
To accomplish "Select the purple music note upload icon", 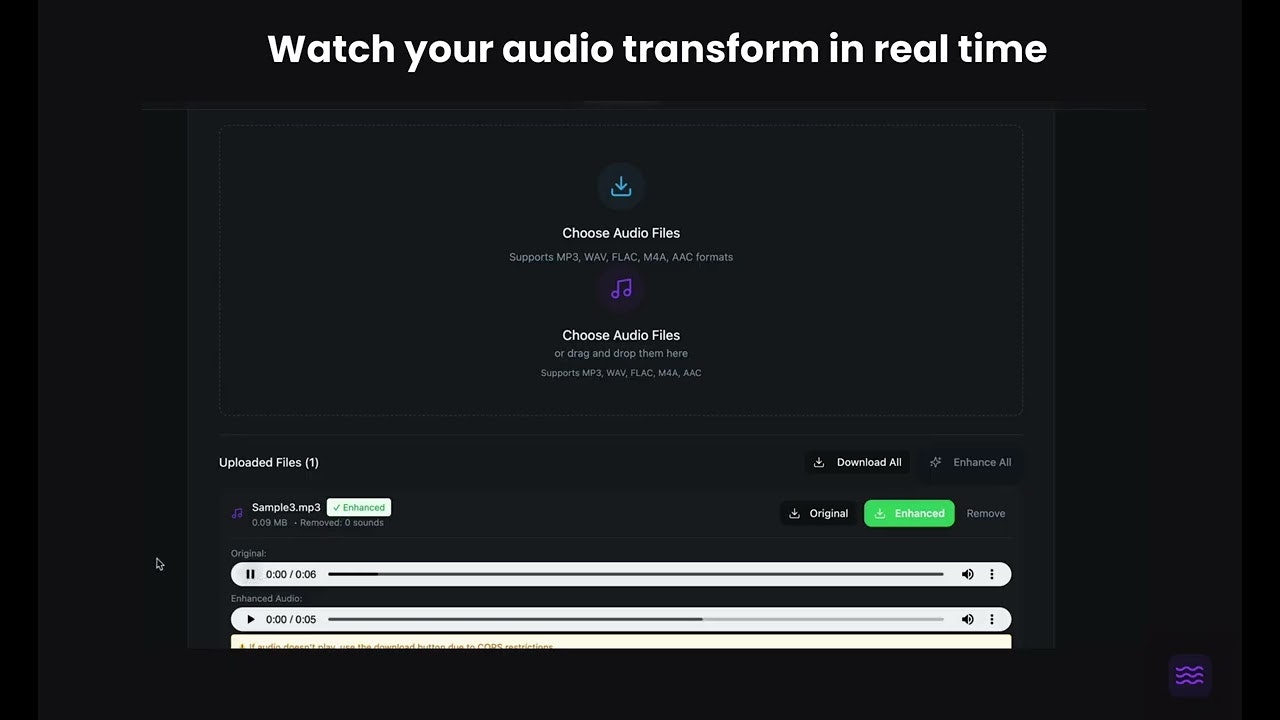I will (x=621, y=289).
